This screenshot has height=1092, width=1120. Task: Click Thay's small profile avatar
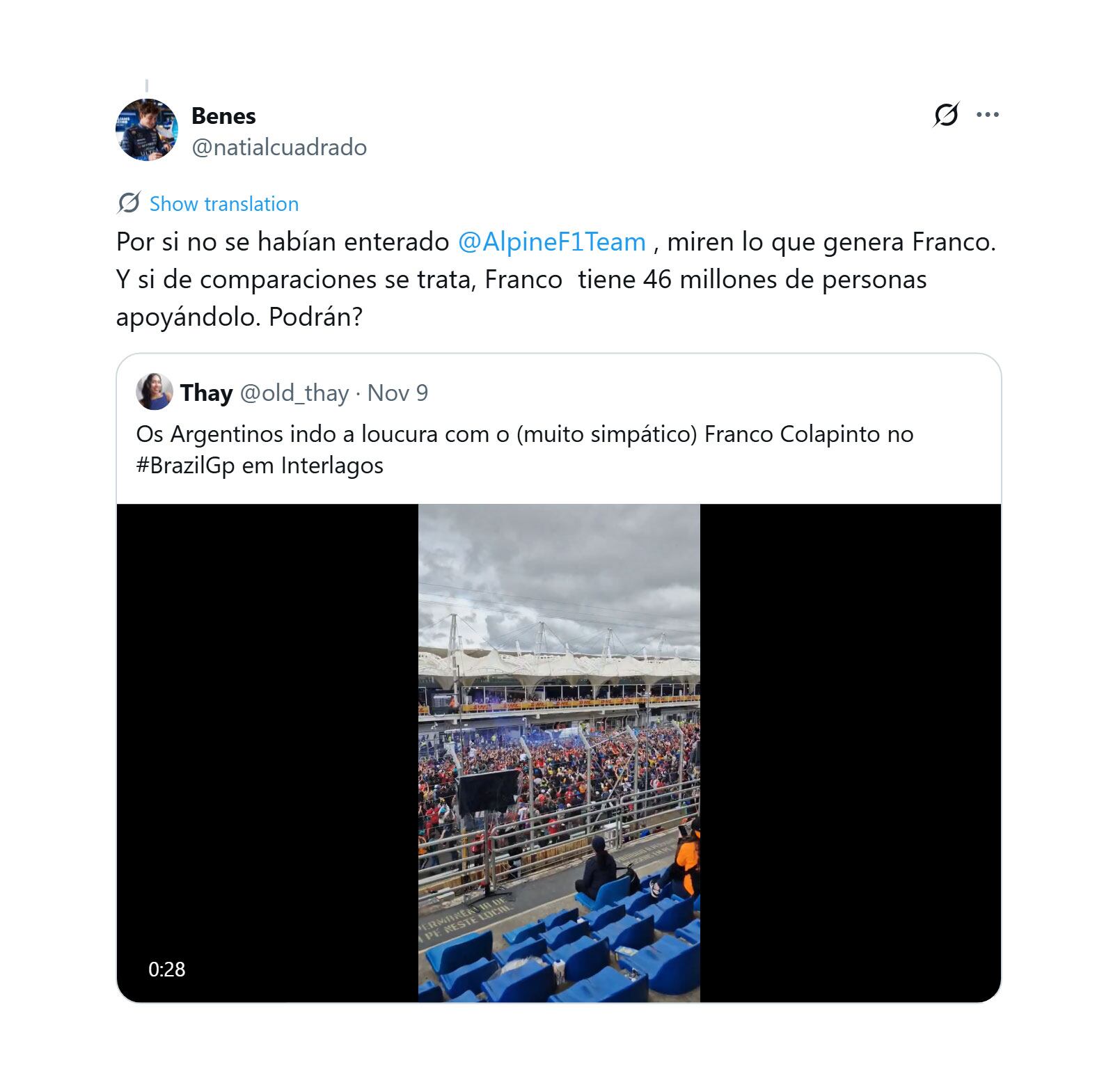(x=154, y=392)
